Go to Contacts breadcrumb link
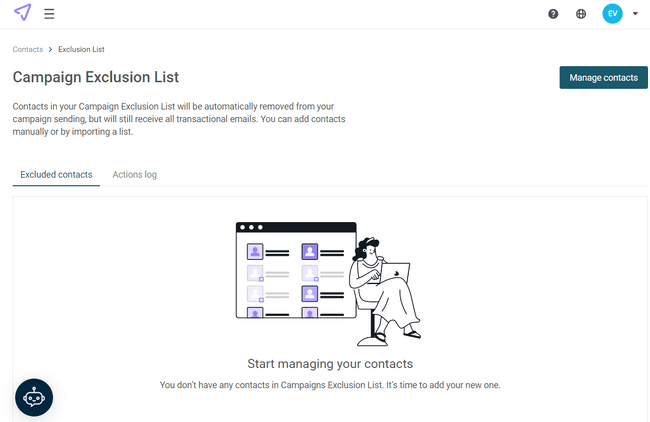The image size is (650, 422). pyautogui.click(x=28, y=49)
